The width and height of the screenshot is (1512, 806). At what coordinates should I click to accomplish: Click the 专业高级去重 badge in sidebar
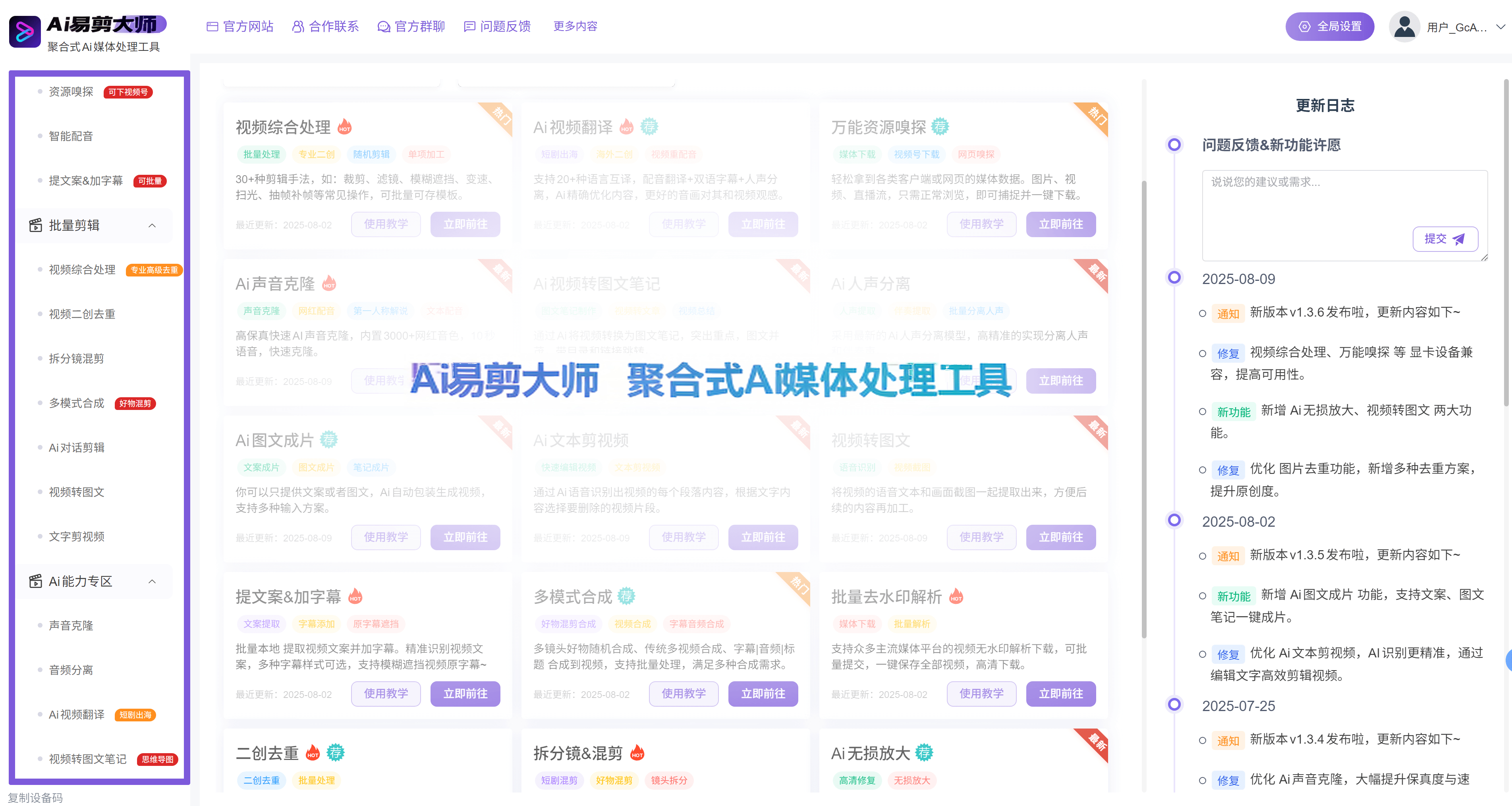[154, 270]
